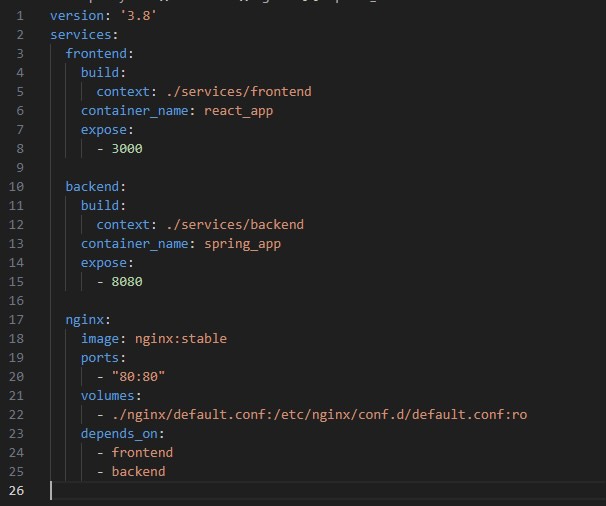Screen dimensions: 606x506
Task: Click the 'nginx:' service key
Action: 88,320
